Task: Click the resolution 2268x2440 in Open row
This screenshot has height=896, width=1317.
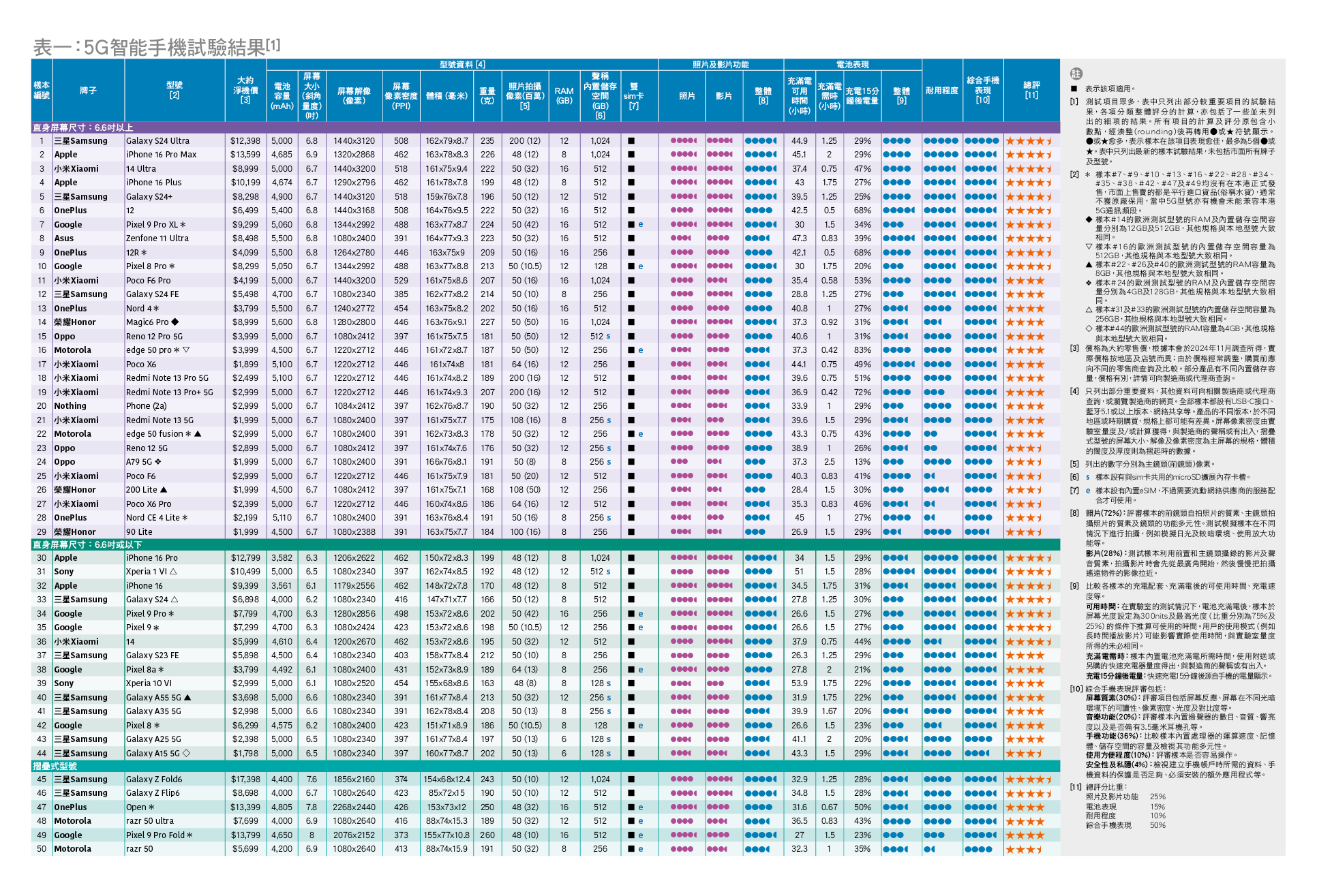Action: click(354, 807)
